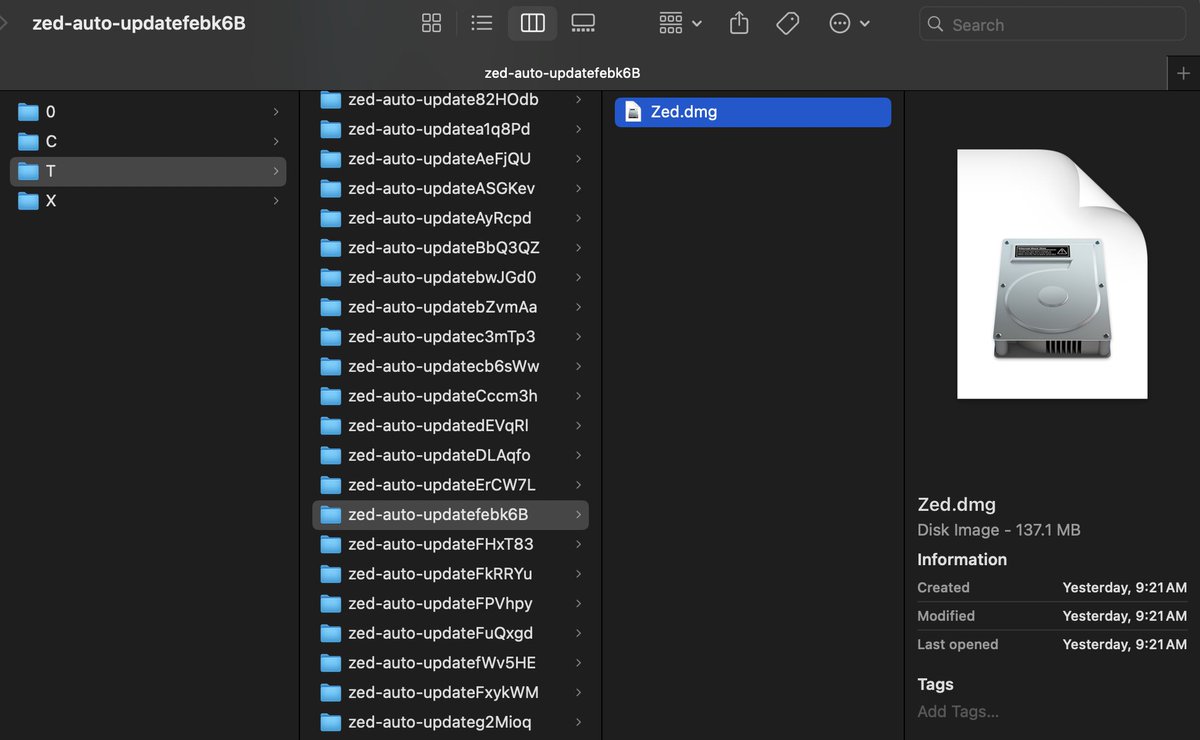Open folder zed-auto-updateErCW7L

coord(450,485)
